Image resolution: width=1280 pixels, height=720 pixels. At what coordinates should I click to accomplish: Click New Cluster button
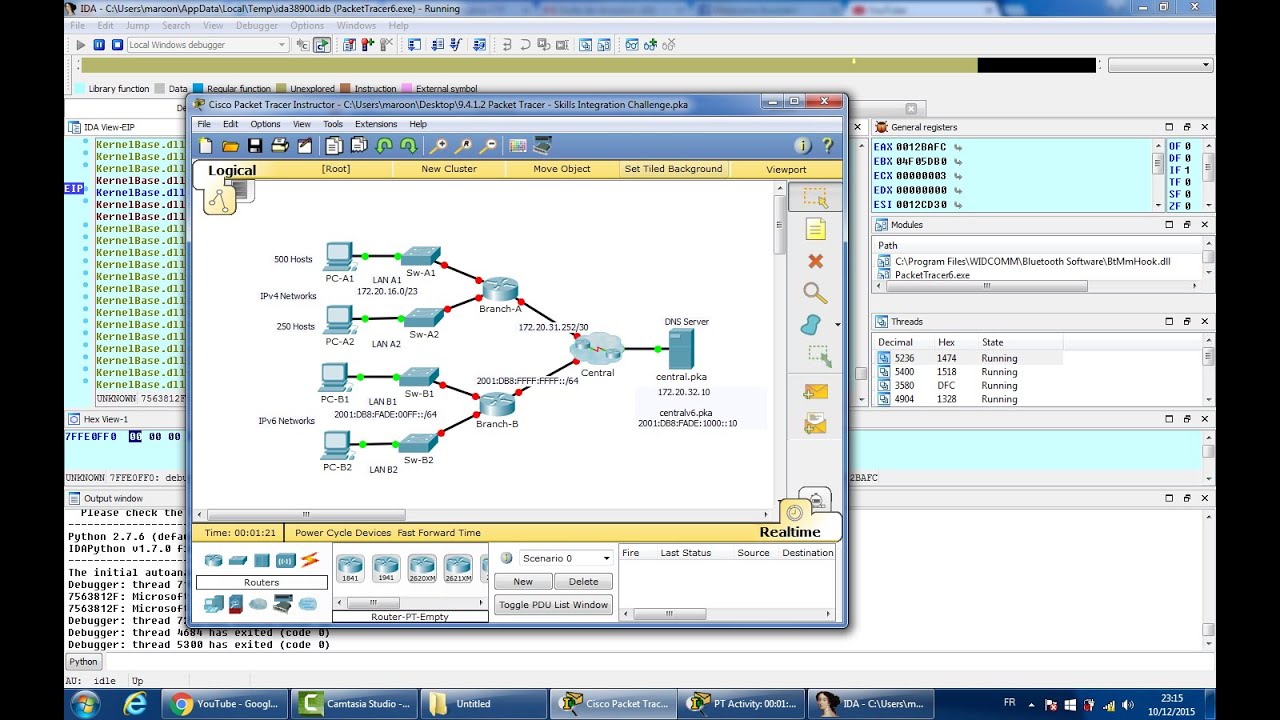pyautogui.click(x=449, y=169)
